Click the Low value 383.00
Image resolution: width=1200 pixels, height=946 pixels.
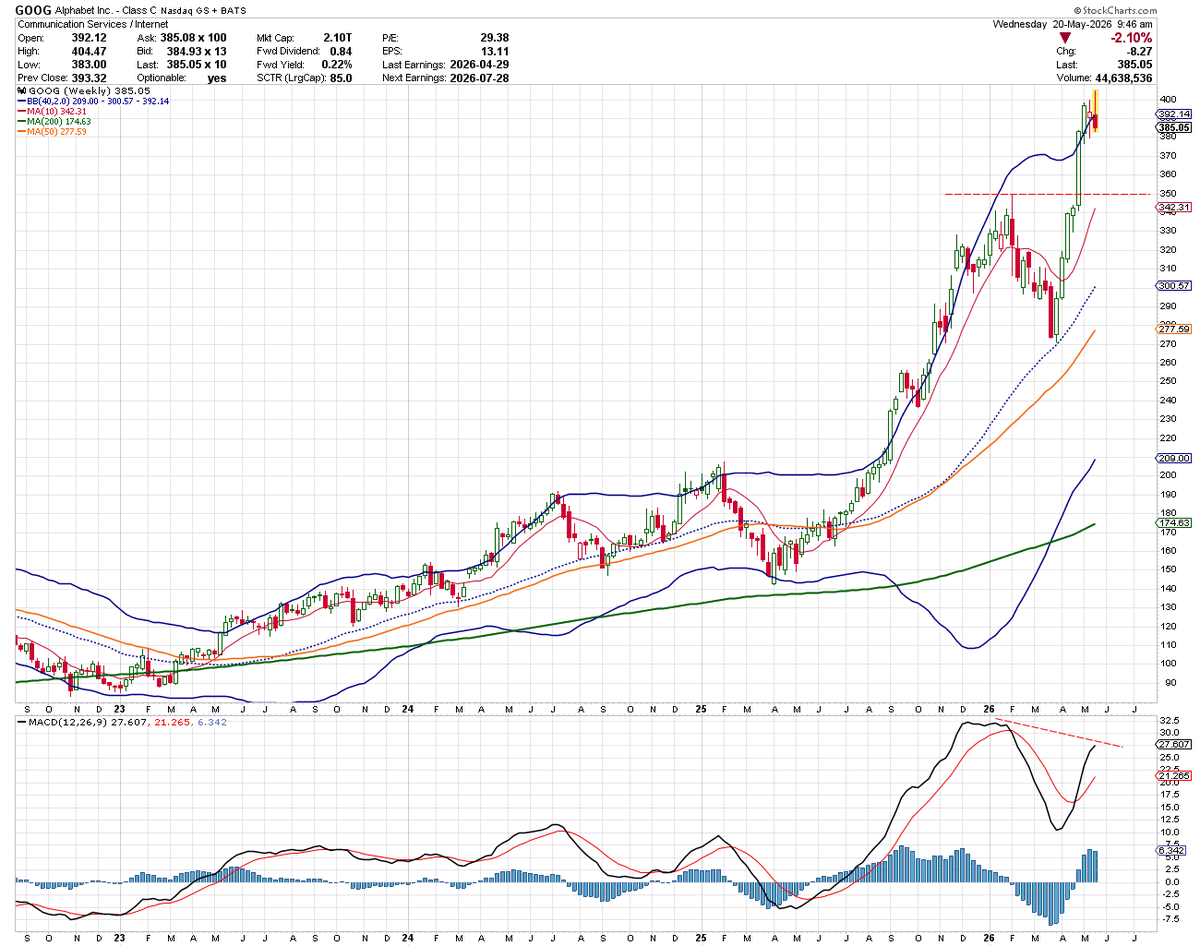coord(90,64)
